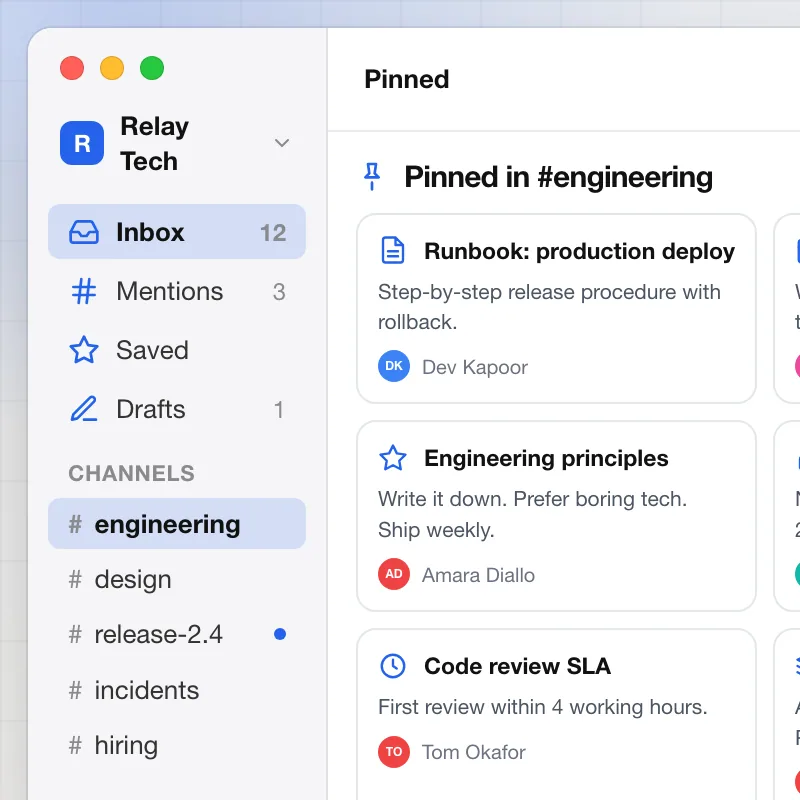Click Dev Kapoor's DK avatar
800x800 pixels.
393,366
